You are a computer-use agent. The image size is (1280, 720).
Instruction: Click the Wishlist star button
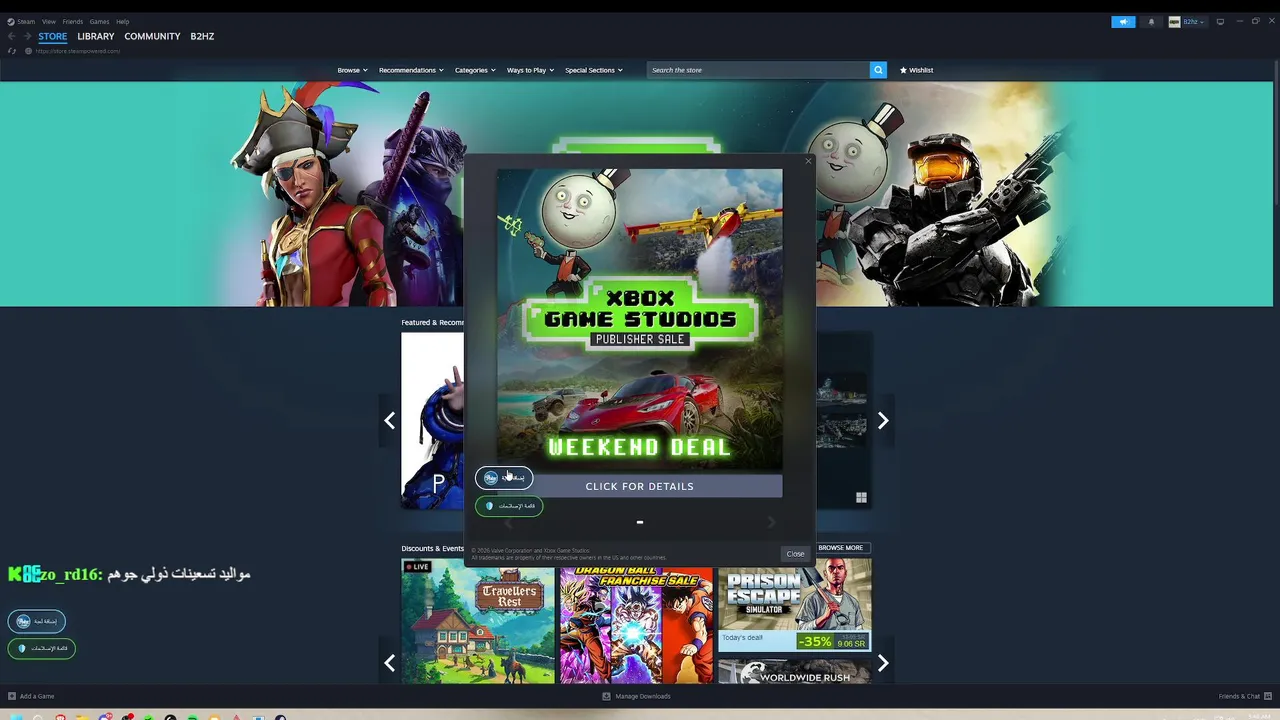[916, 70]
